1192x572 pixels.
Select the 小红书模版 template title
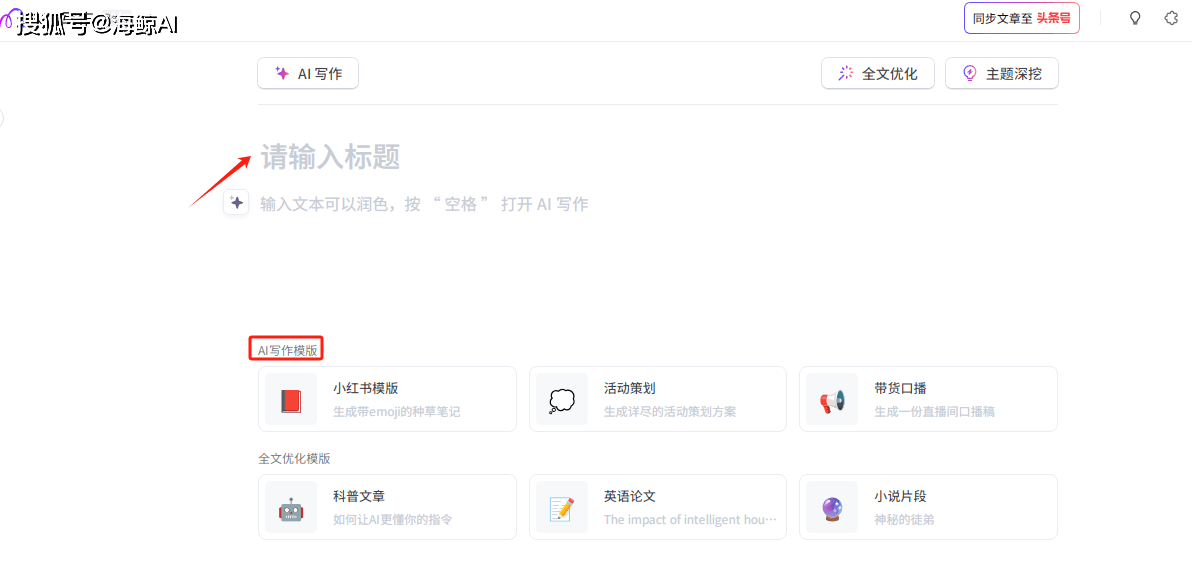pos(365,388)
